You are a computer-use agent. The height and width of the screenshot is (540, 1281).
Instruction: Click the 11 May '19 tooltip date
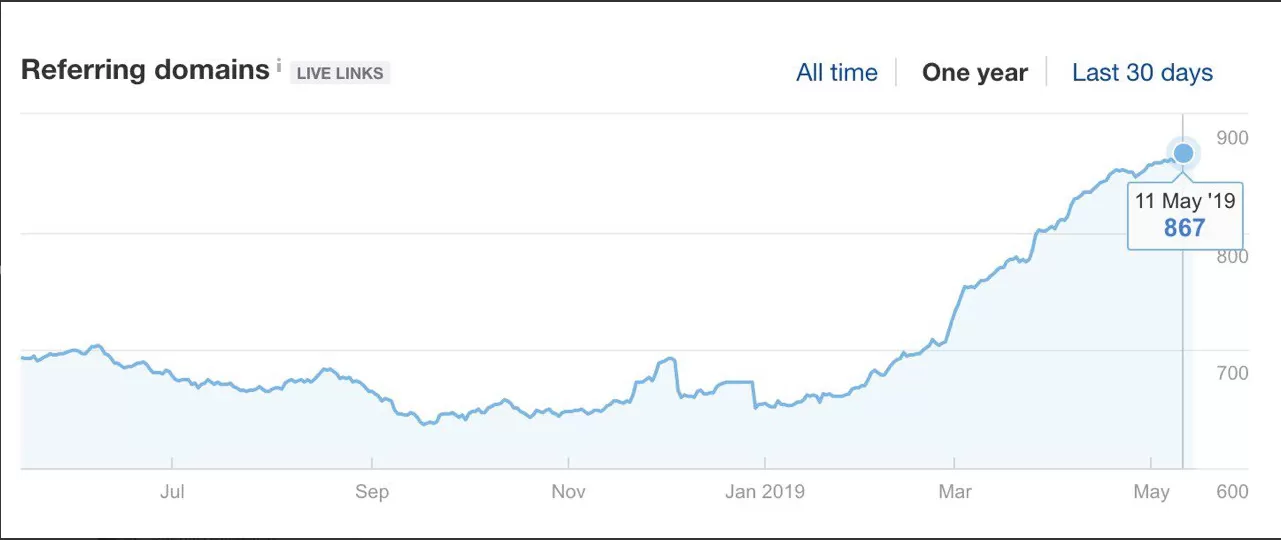tap(1185, 201)
